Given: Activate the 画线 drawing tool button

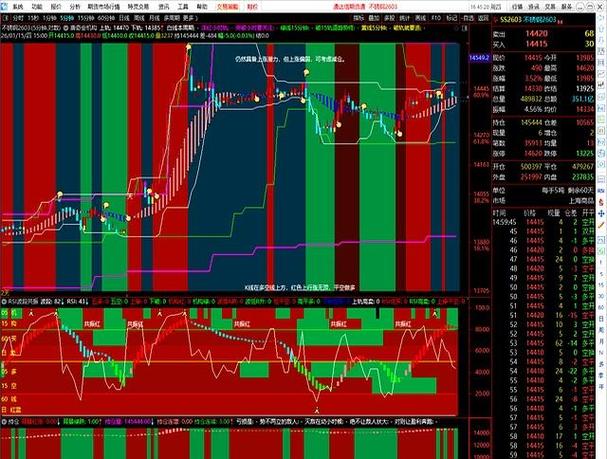Looking at the screenshot, I should click(x=420, y=18).
